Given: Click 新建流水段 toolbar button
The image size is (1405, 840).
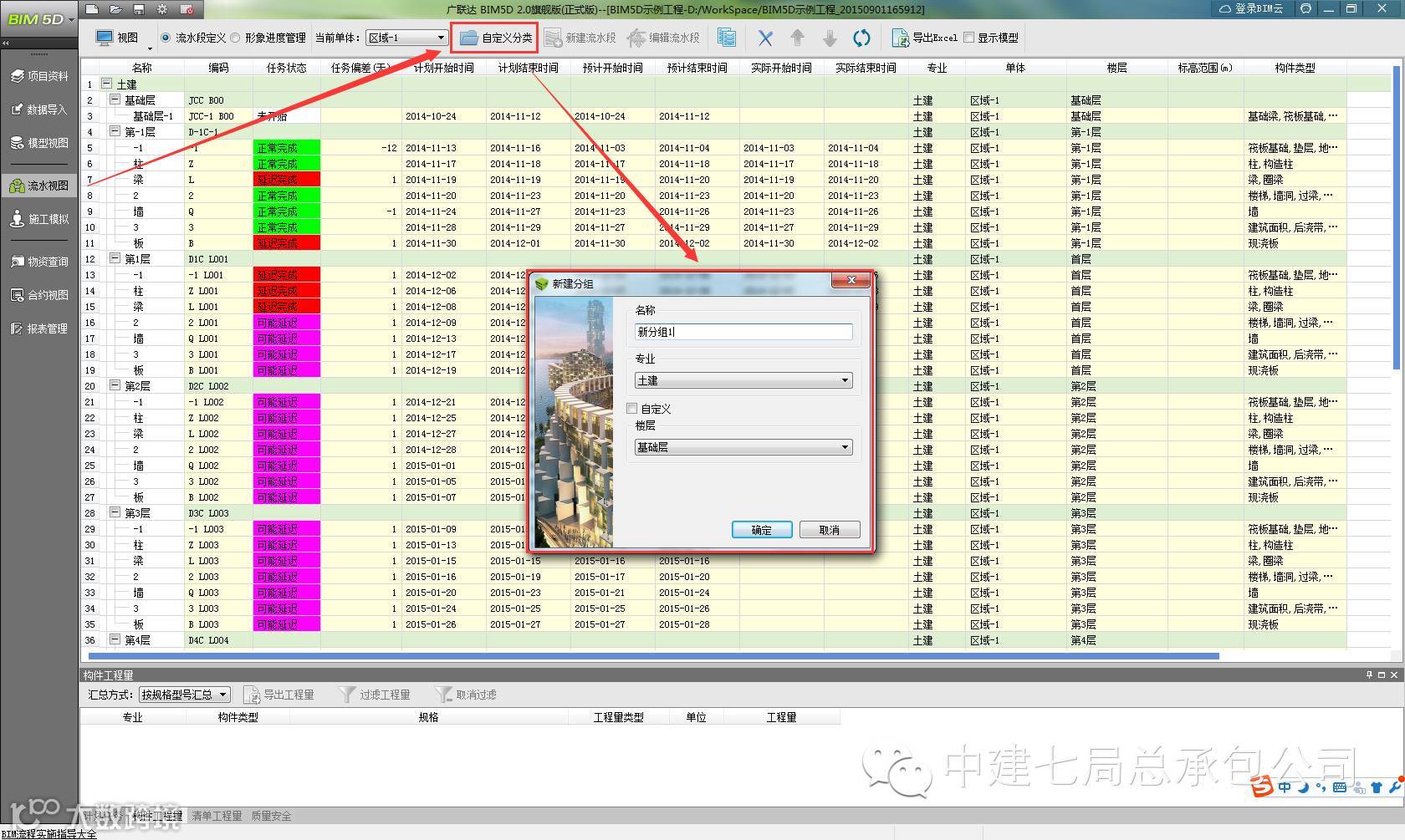Looking at the screenshot, I should (x=580, y=38).
